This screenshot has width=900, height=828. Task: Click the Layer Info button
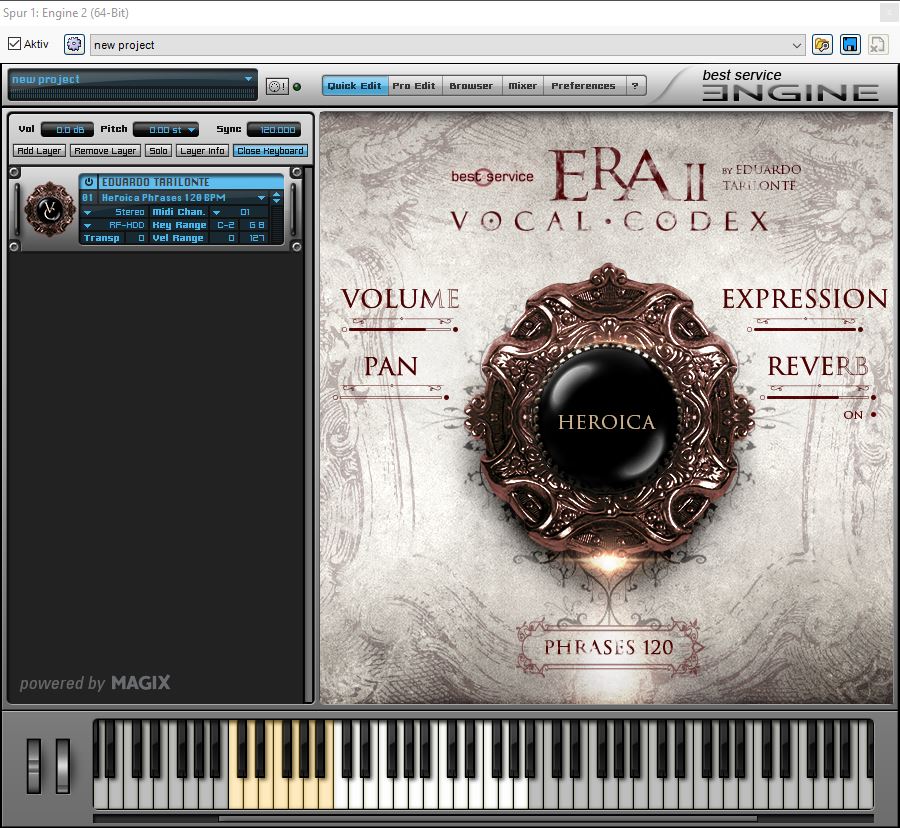pos(202,151)
